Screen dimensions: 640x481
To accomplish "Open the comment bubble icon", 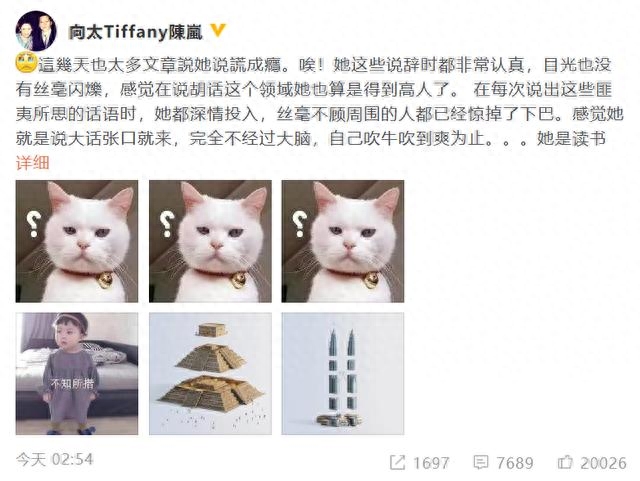I will pyautogui.click(x=481, y=462).
